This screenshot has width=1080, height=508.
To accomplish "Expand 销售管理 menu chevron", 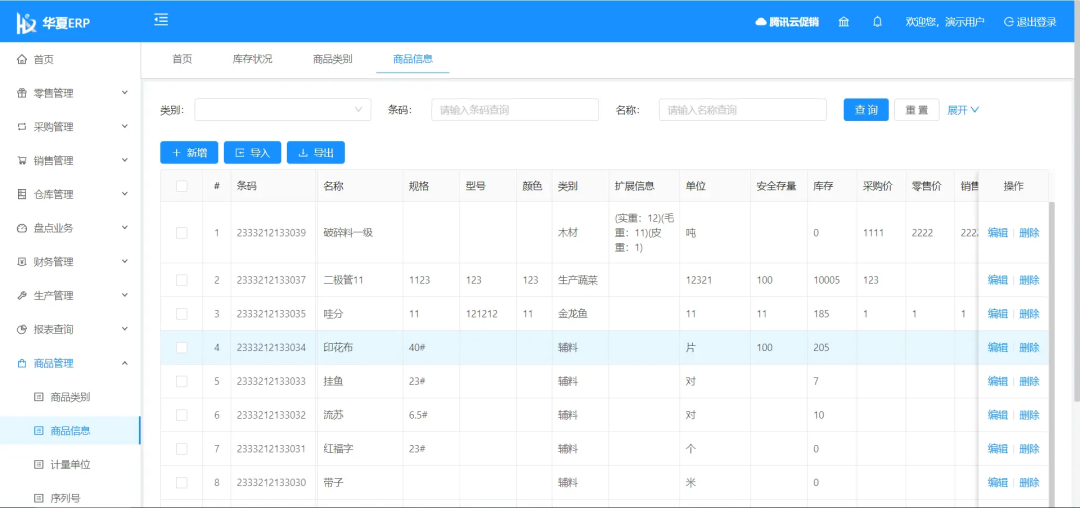I will [x=125, y=160].
